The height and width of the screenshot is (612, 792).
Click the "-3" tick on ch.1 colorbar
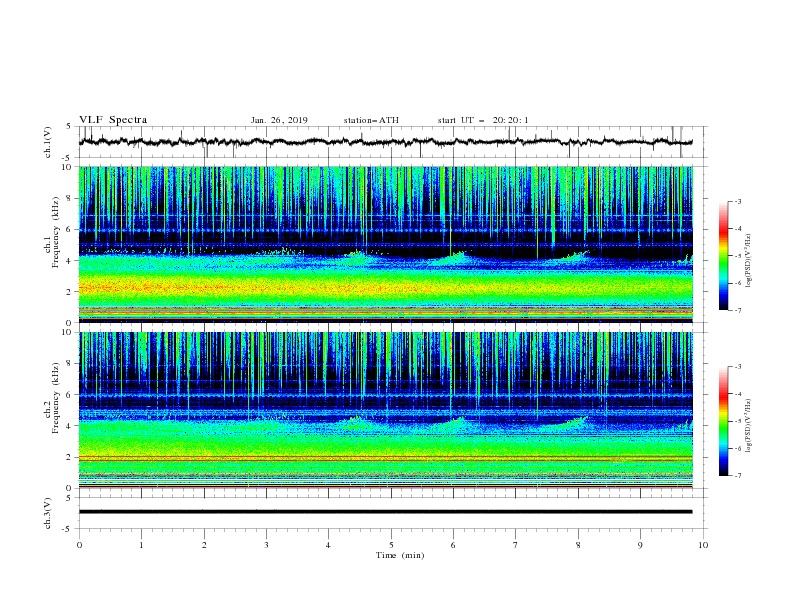[x=737, y=201]
